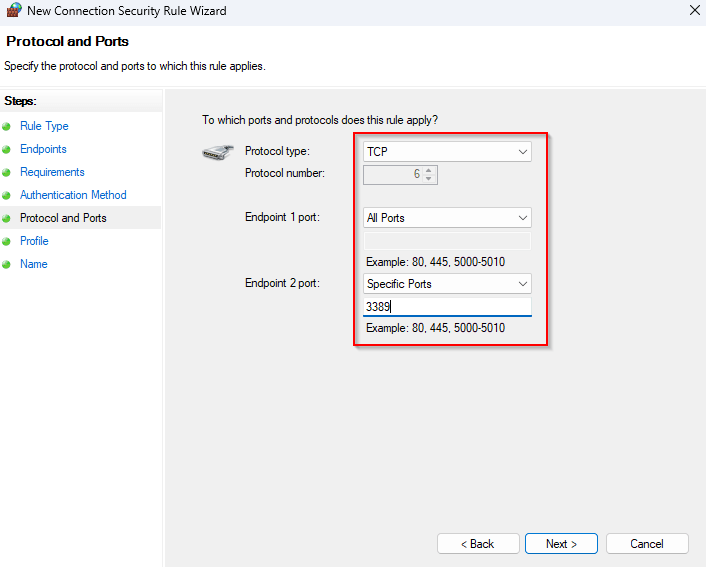Viewport: 706px width, 567px height.
Task: Click green bullet beside Authentication Method
Action: coord(7,196)
